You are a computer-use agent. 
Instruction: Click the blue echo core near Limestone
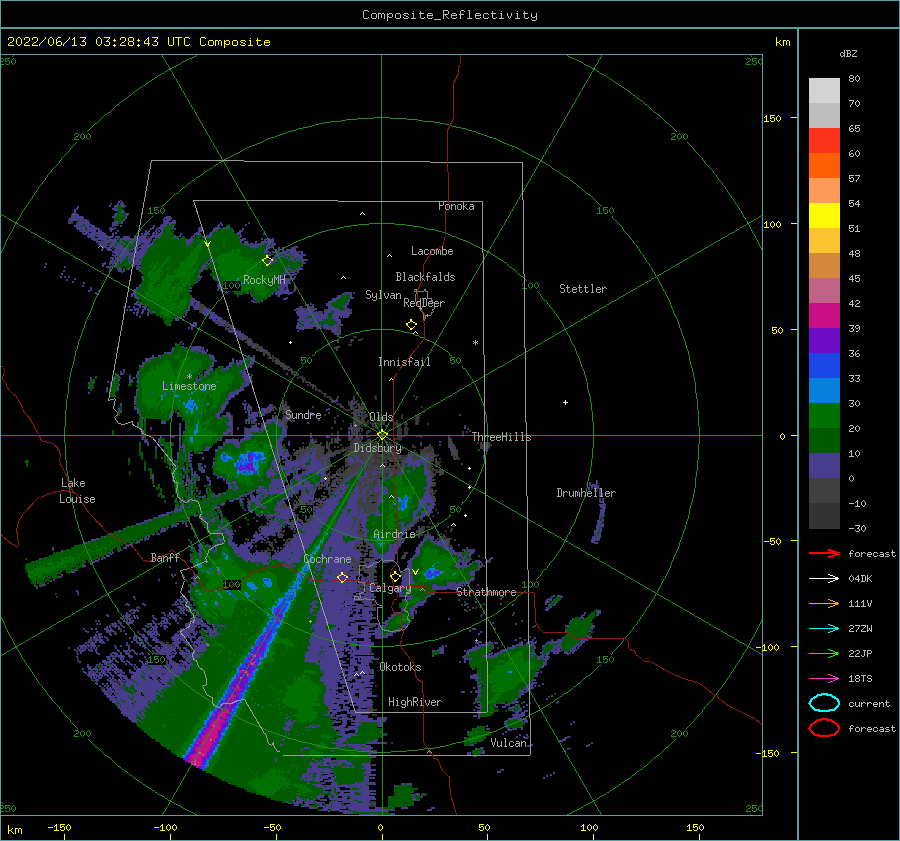point(190,406)
